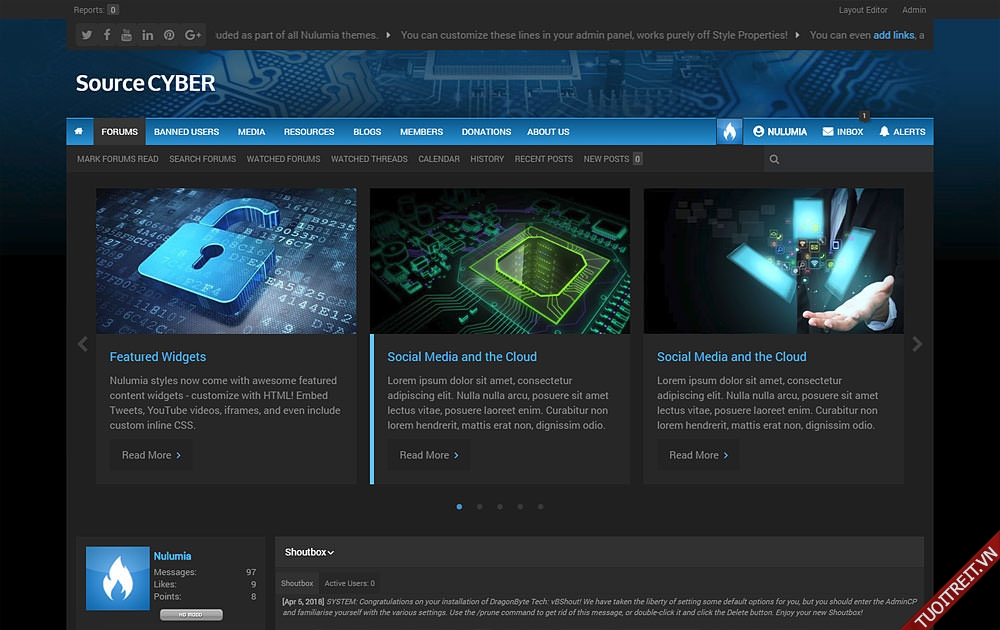Open the LinkedIn social icon
Viewport: 1000px width, 630px height.
pos(148,35)
